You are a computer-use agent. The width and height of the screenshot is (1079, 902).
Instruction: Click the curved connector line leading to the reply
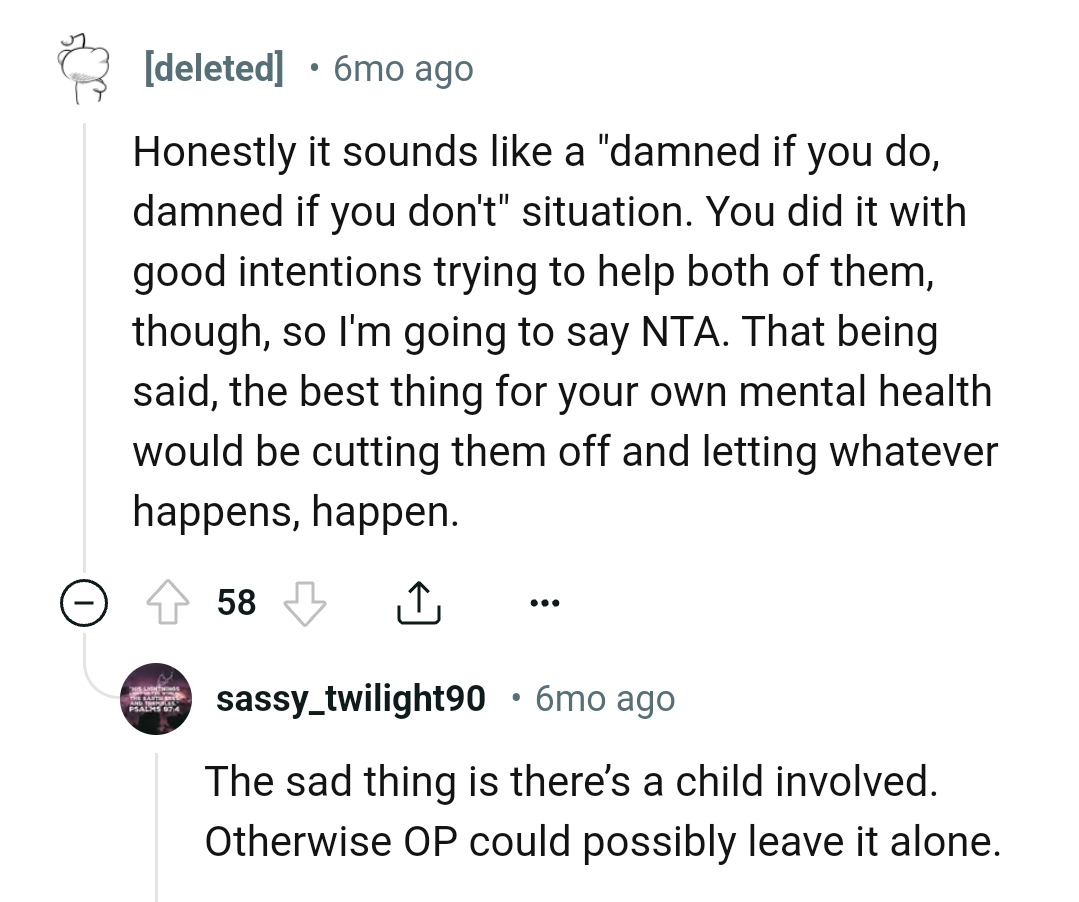pyautogui.click(x=100, y=681)
